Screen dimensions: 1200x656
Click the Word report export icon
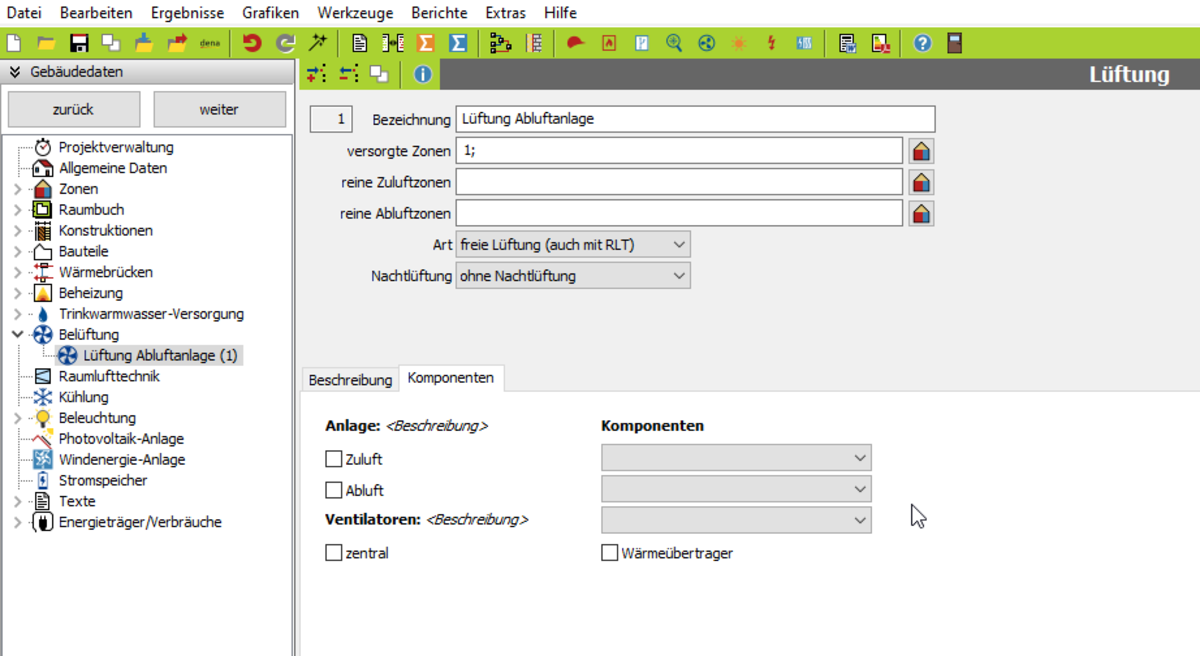click(x=847, y=43)
